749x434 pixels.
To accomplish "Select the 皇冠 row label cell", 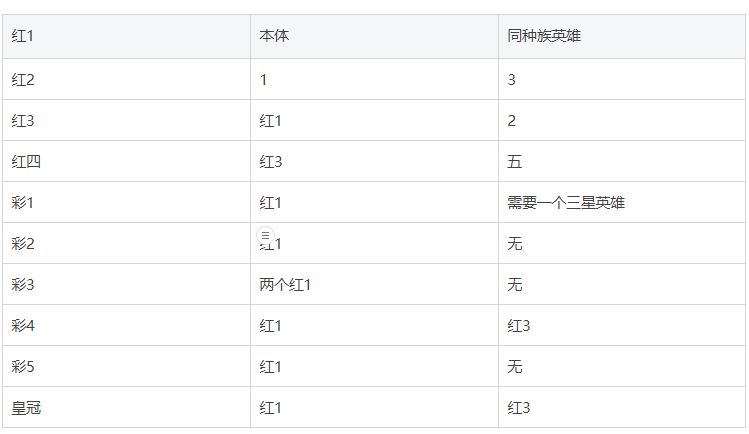I will point(25,408).
